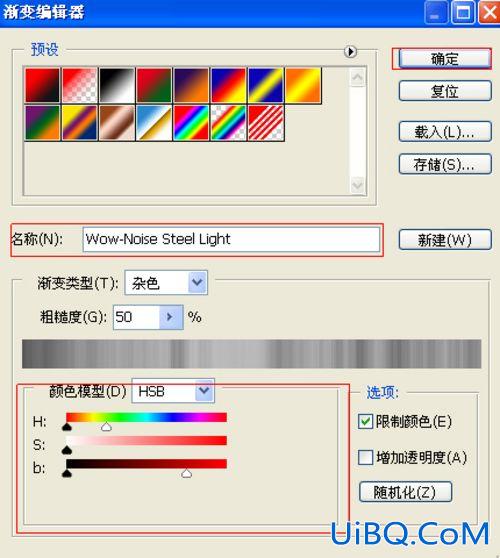
Task: Open the roughness slider popup arrow
Action: [x=171, y=317]
